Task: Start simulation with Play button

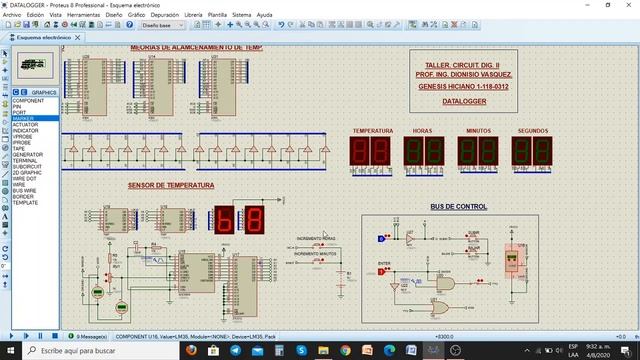Action: (x=11, y=336)
